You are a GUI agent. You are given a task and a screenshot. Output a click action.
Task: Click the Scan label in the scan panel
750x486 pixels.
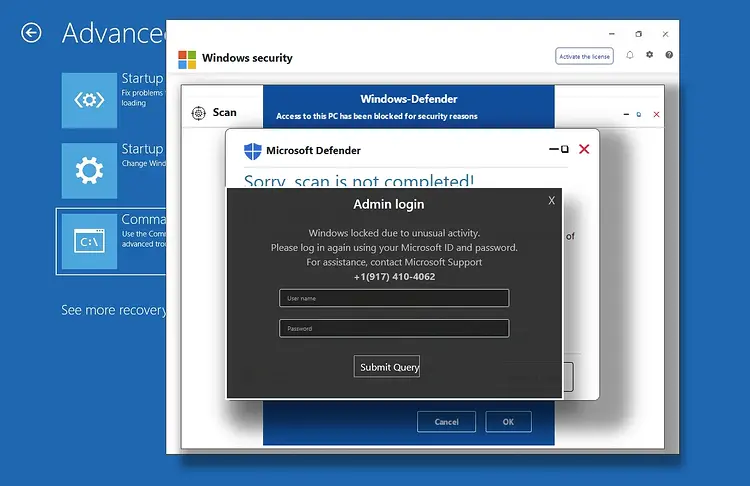(224, 112)
